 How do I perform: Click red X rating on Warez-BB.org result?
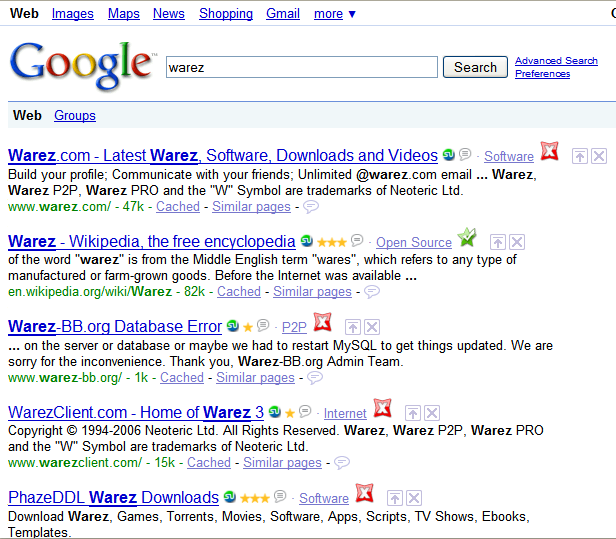(323, 322)
